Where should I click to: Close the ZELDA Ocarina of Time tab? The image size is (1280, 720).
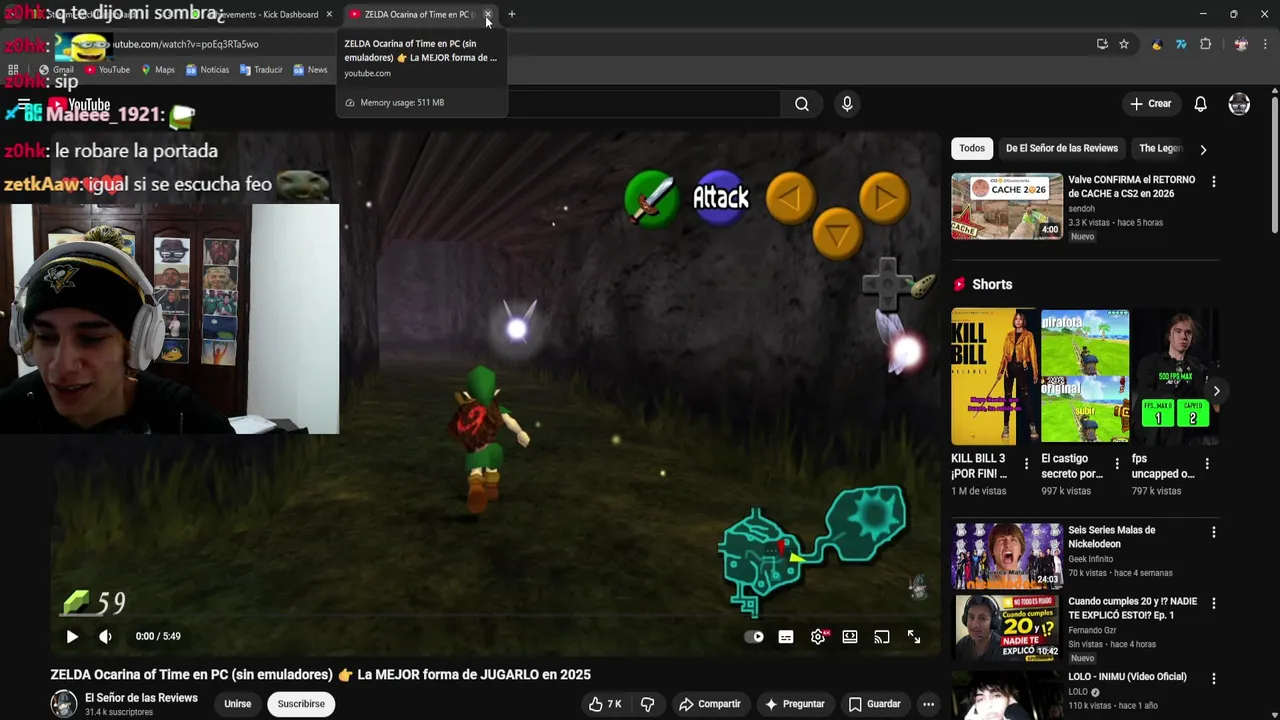(x=488, y=14)
